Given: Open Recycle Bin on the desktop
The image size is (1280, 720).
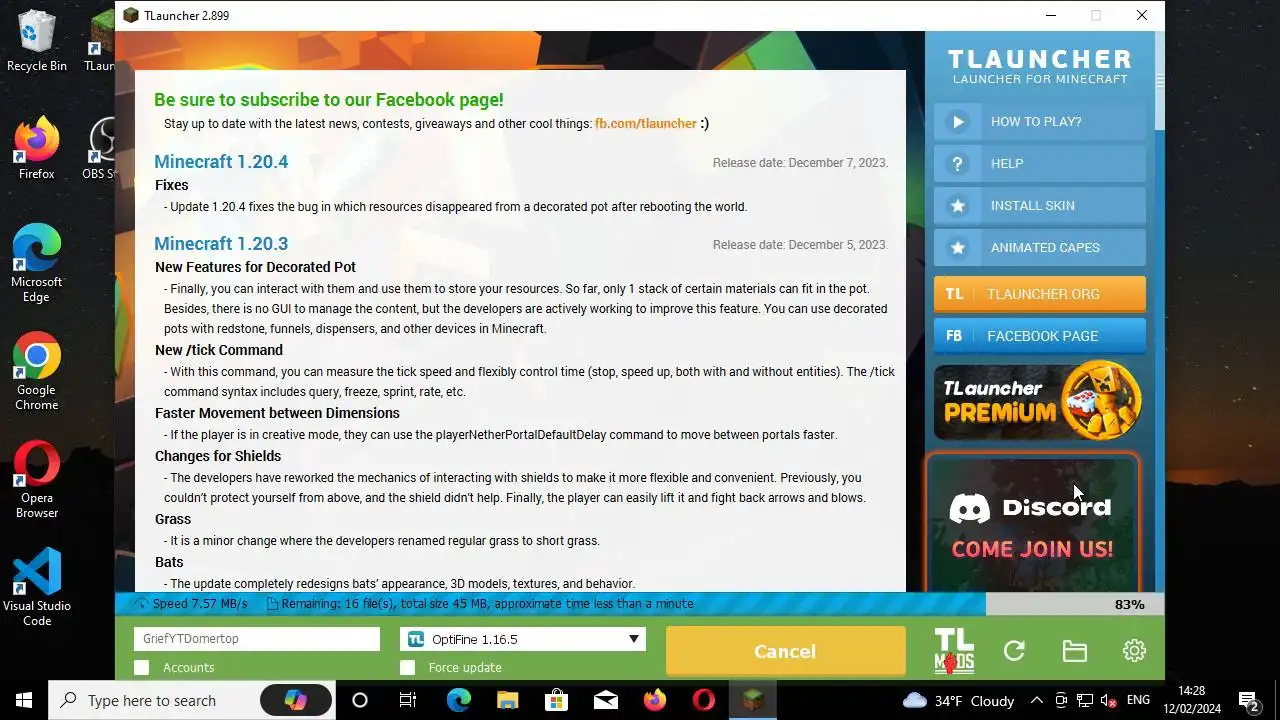Looking at the screenshot, I should (x=37, y=42).
